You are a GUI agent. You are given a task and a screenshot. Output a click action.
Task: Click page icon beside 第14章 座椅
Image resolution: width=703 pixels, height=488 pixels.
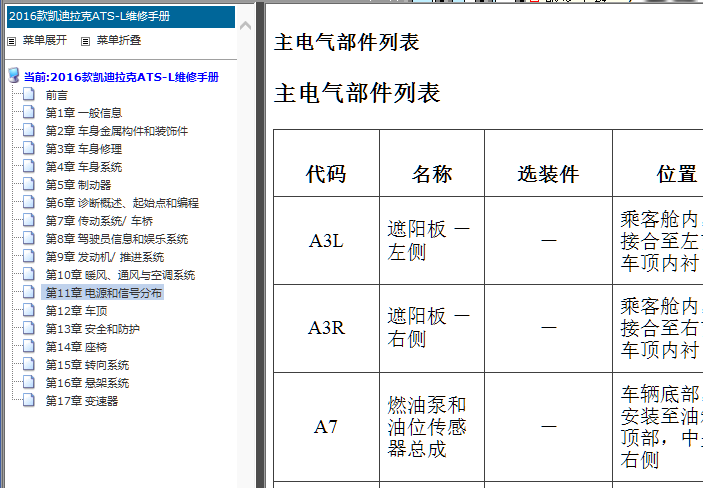click(x=29, y=345)
